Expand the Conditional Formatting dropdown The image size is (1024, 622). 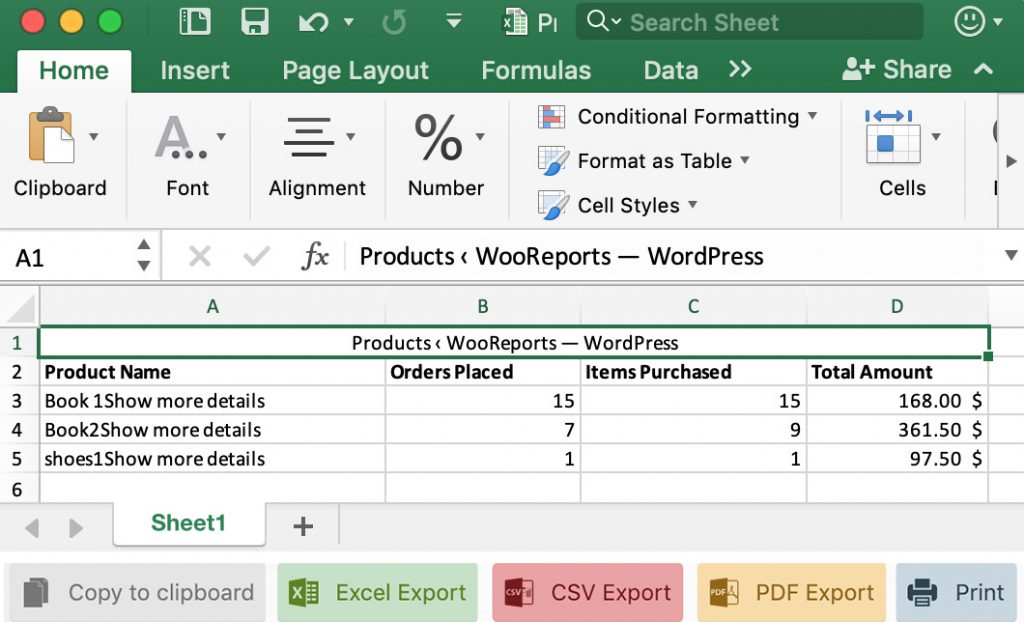812,116
